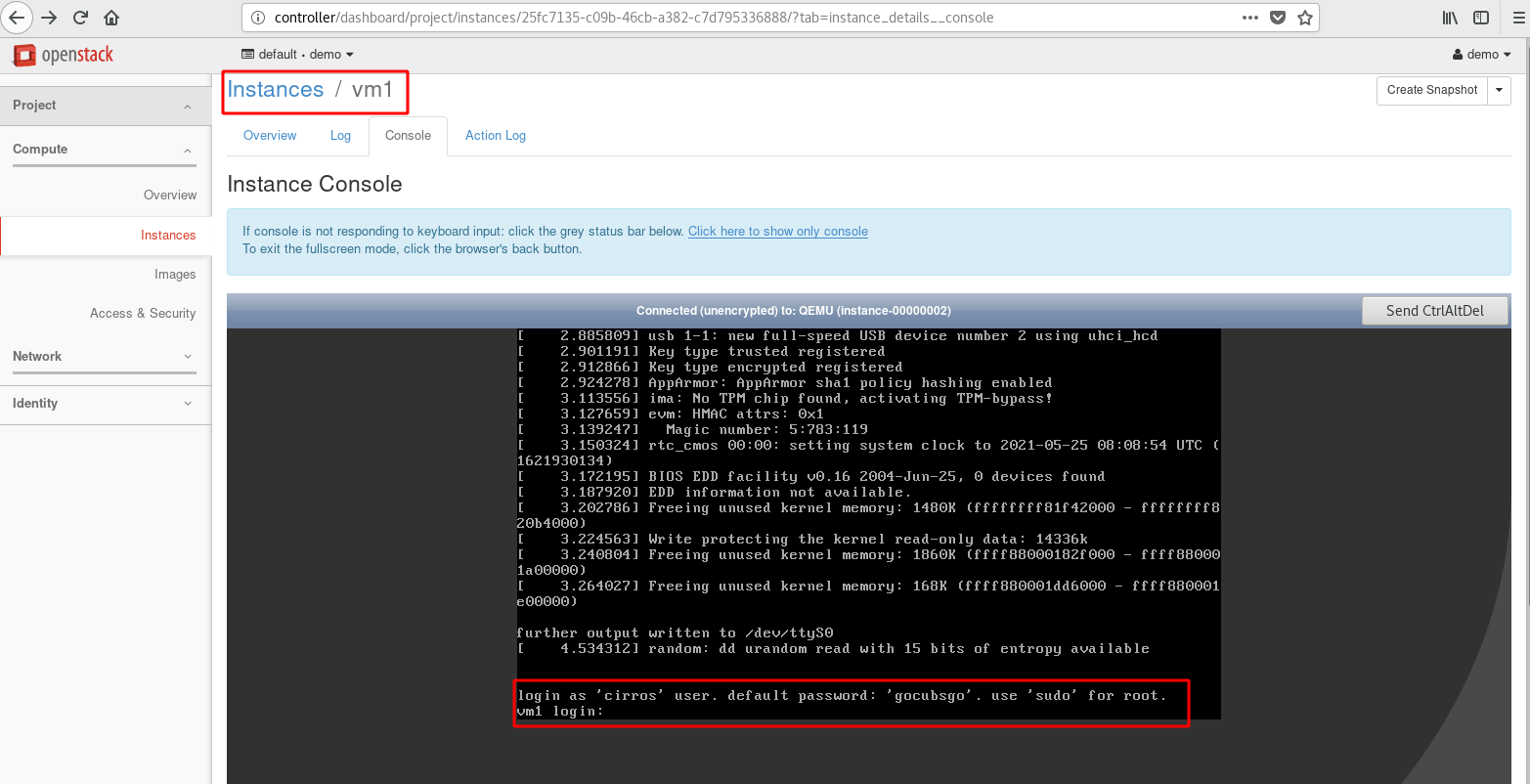This screenshot has width=1530, height=784.
Task: Click the 'Magic number: 5:783:119' console line
Action: pyautogui.click(x=692, y=430)
